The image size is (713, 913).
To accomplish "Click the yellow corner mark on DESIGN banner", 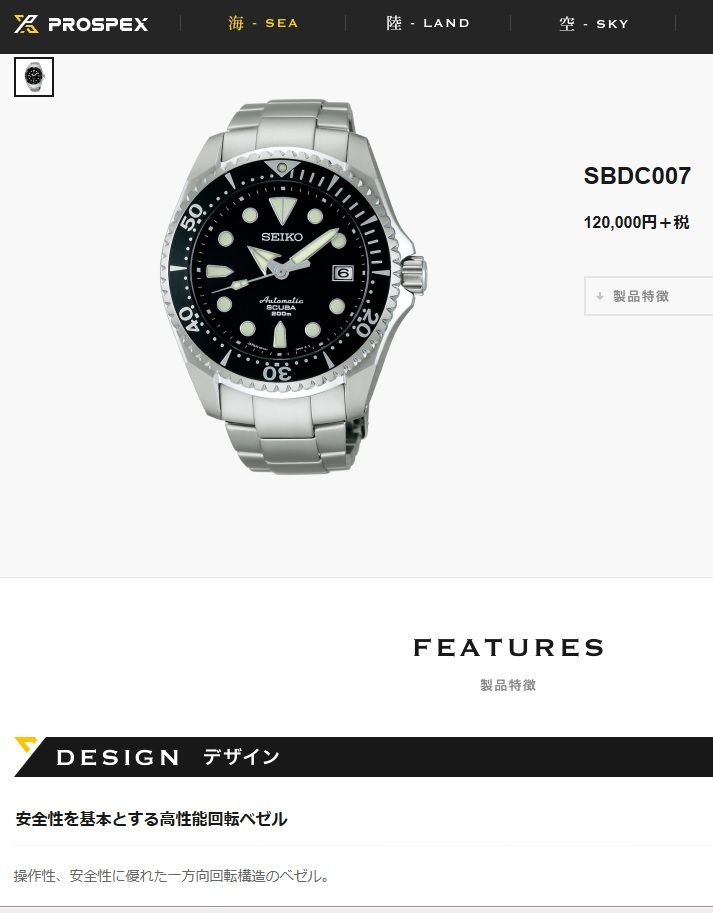I will click(x=26, y=744).
